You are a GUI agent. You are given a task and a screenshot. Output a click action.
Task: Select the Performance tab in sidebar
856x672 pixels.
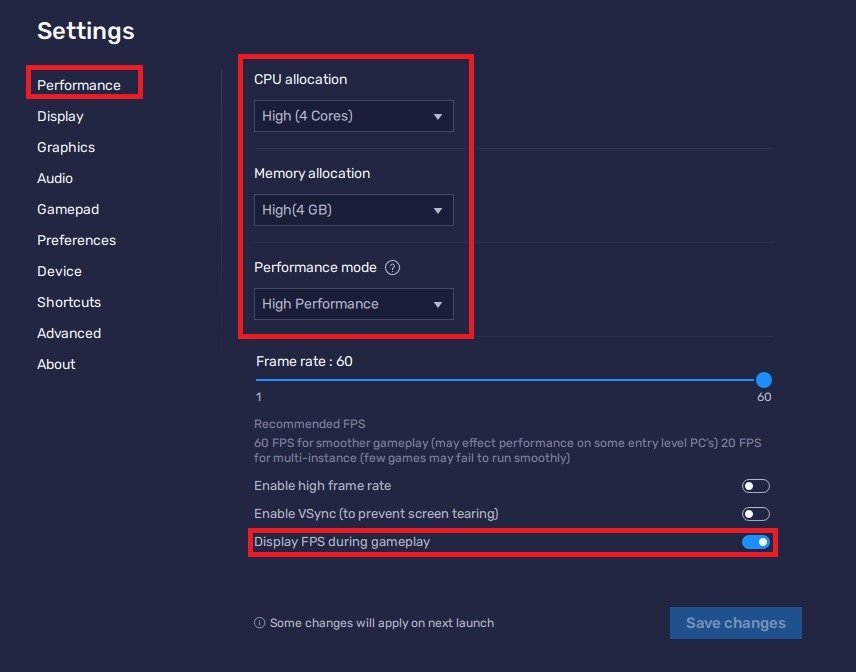click(x=79, y=85)
